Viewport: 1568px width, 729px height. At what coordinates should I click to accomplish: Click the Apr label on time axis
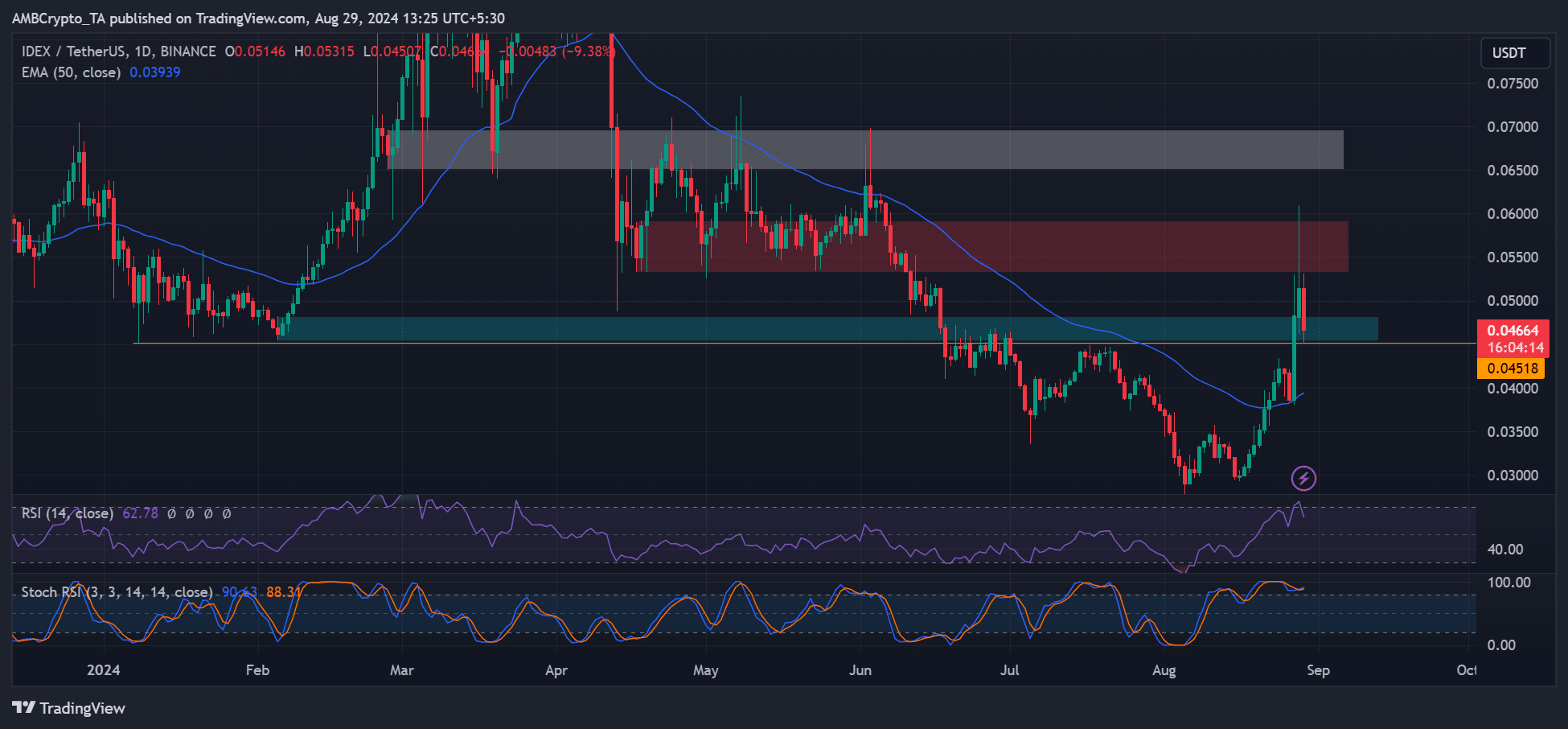pos(556,670)
